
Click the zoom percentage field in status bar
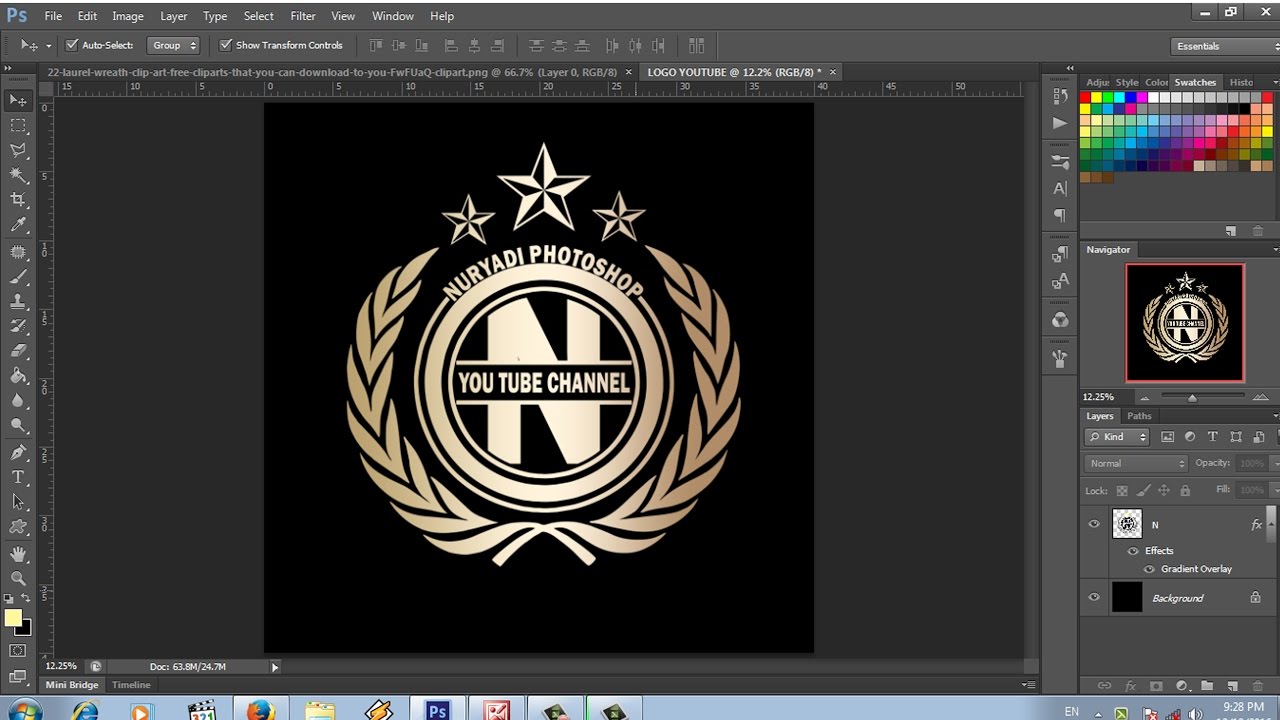click(x=61, y=666)
